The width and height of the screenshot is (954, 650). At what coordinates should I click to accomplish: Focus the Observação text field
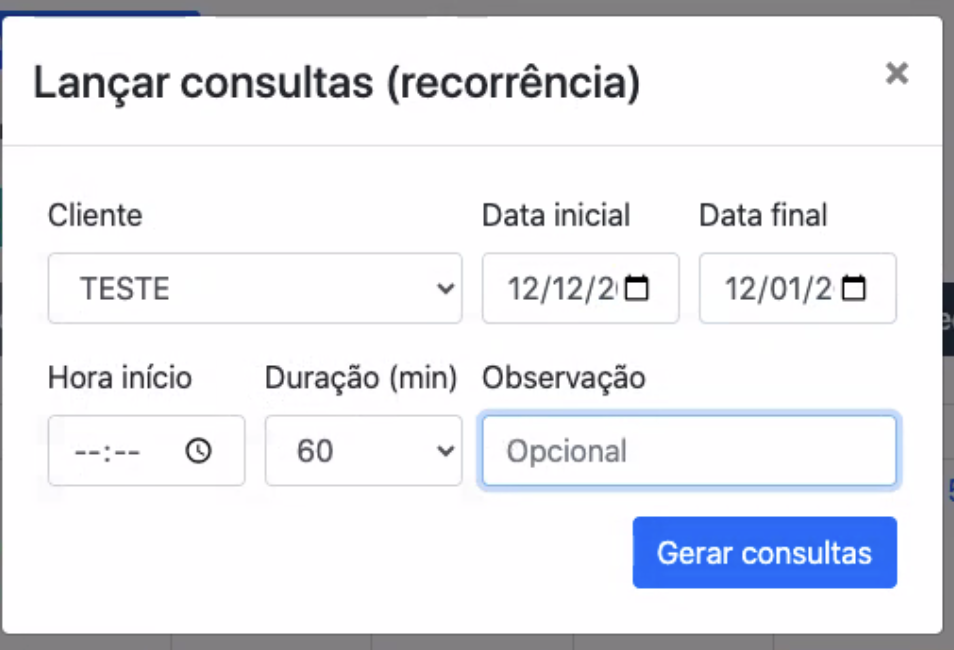pyautogui.click(x=689, y=451)
